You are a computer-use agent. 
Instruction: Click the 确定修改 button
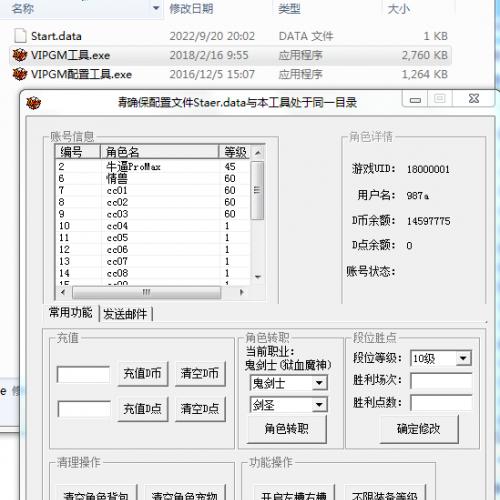(419, 428)
